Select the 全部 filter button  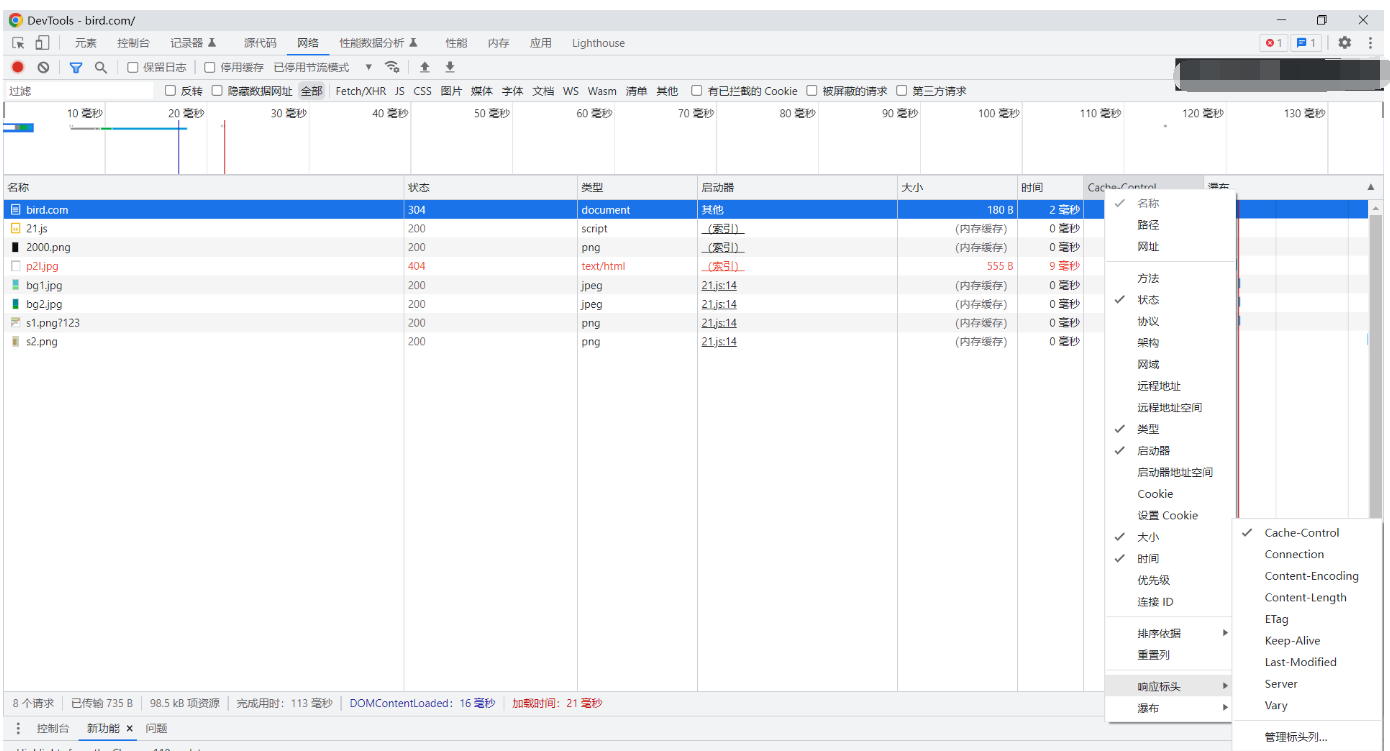click(312, 91)
